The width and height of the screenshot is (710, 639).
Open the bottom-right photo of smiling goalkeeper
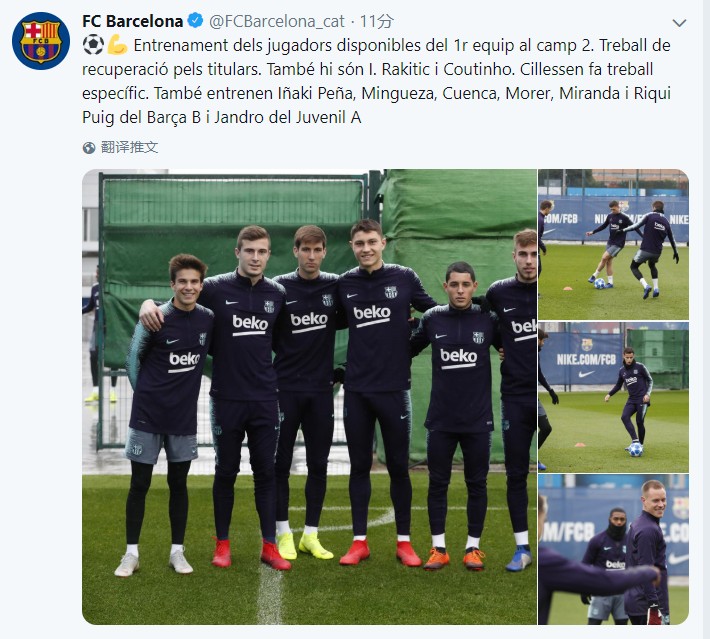point(614,550)
